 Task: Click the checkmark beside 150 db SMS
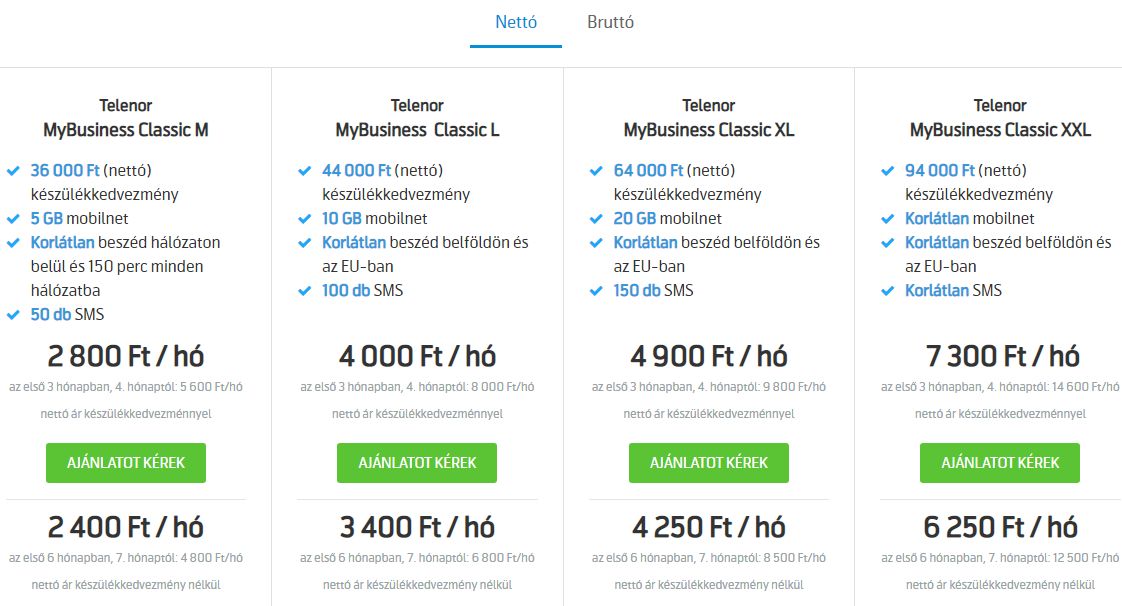596,290
